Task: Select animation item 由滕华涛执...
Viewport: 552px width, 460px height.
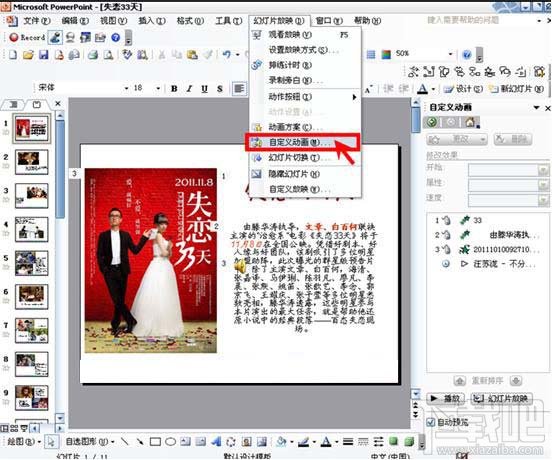Action: tap(487, 235)
